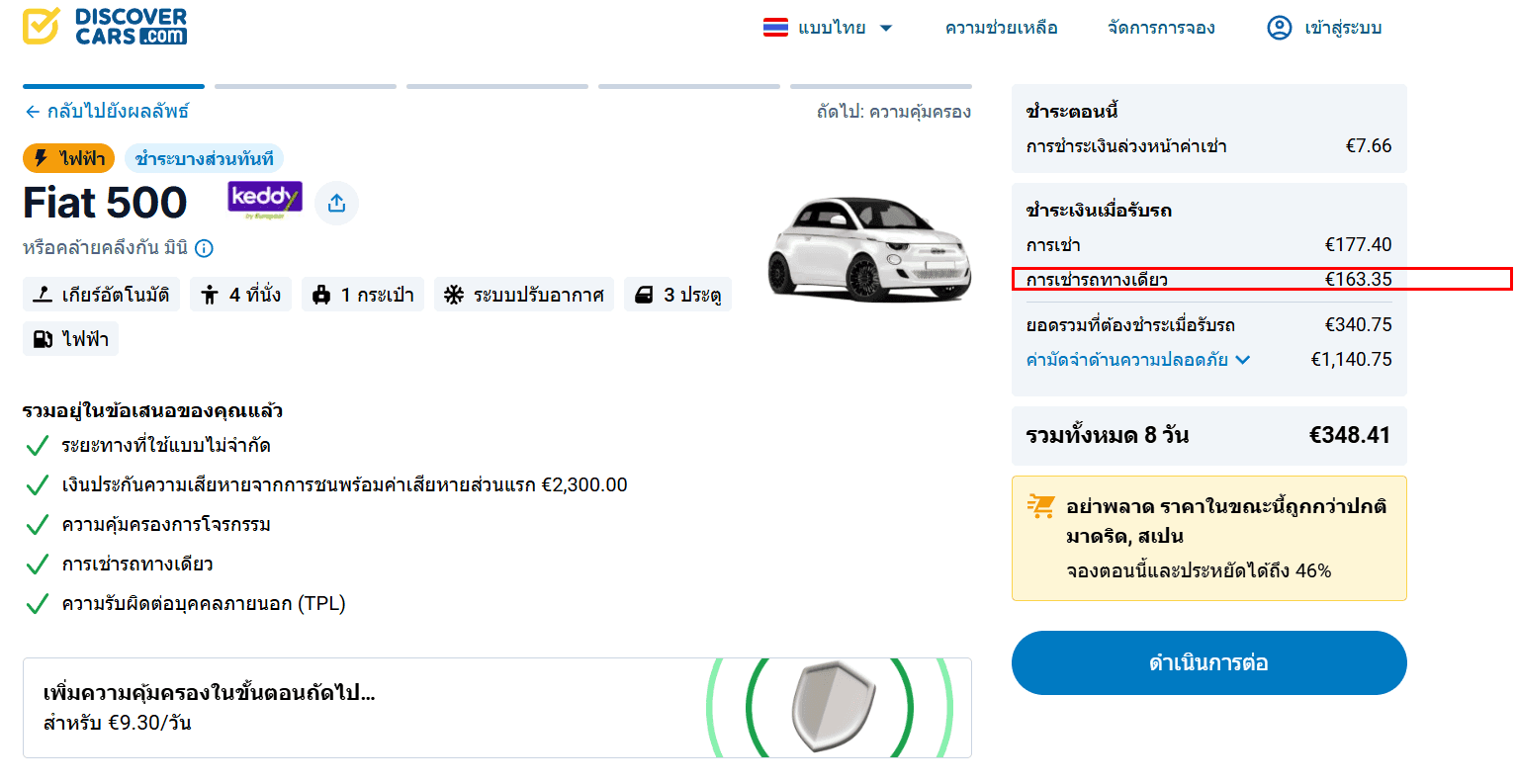This screenshot has width=1517, height=784.
Task: Click the Thai flag language icon
Action: [x=775, y=28]
